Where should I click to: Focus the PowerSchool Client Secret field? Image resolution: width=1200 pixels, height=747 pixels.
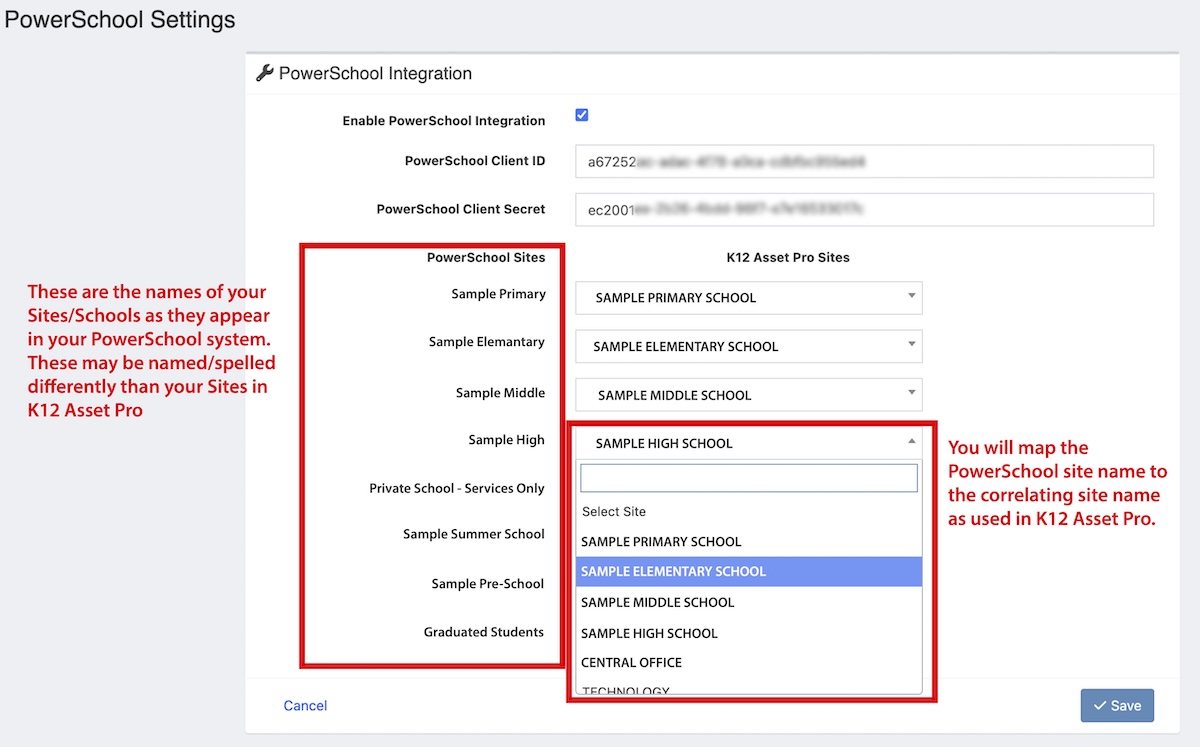coord(864,210)
